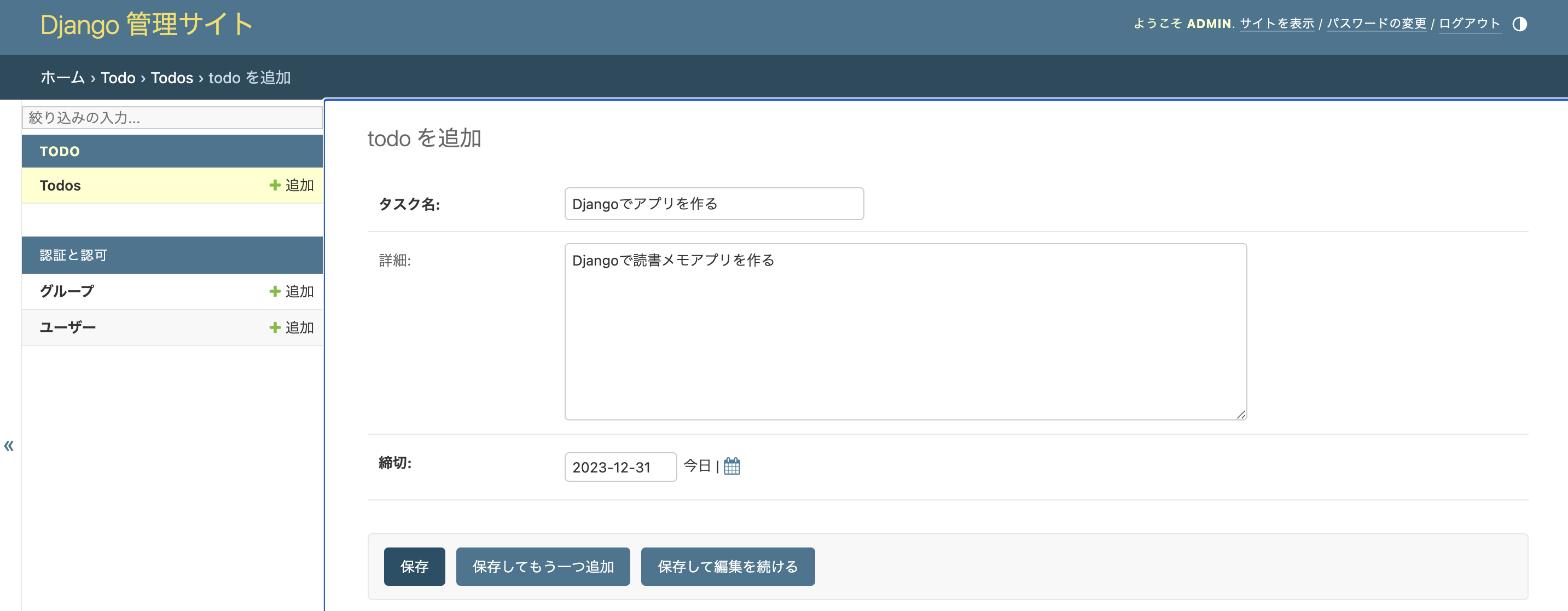1568x611 pixels.
Task: Click the 絞り込みの入力 search field
Action: [x=172, y=118]
